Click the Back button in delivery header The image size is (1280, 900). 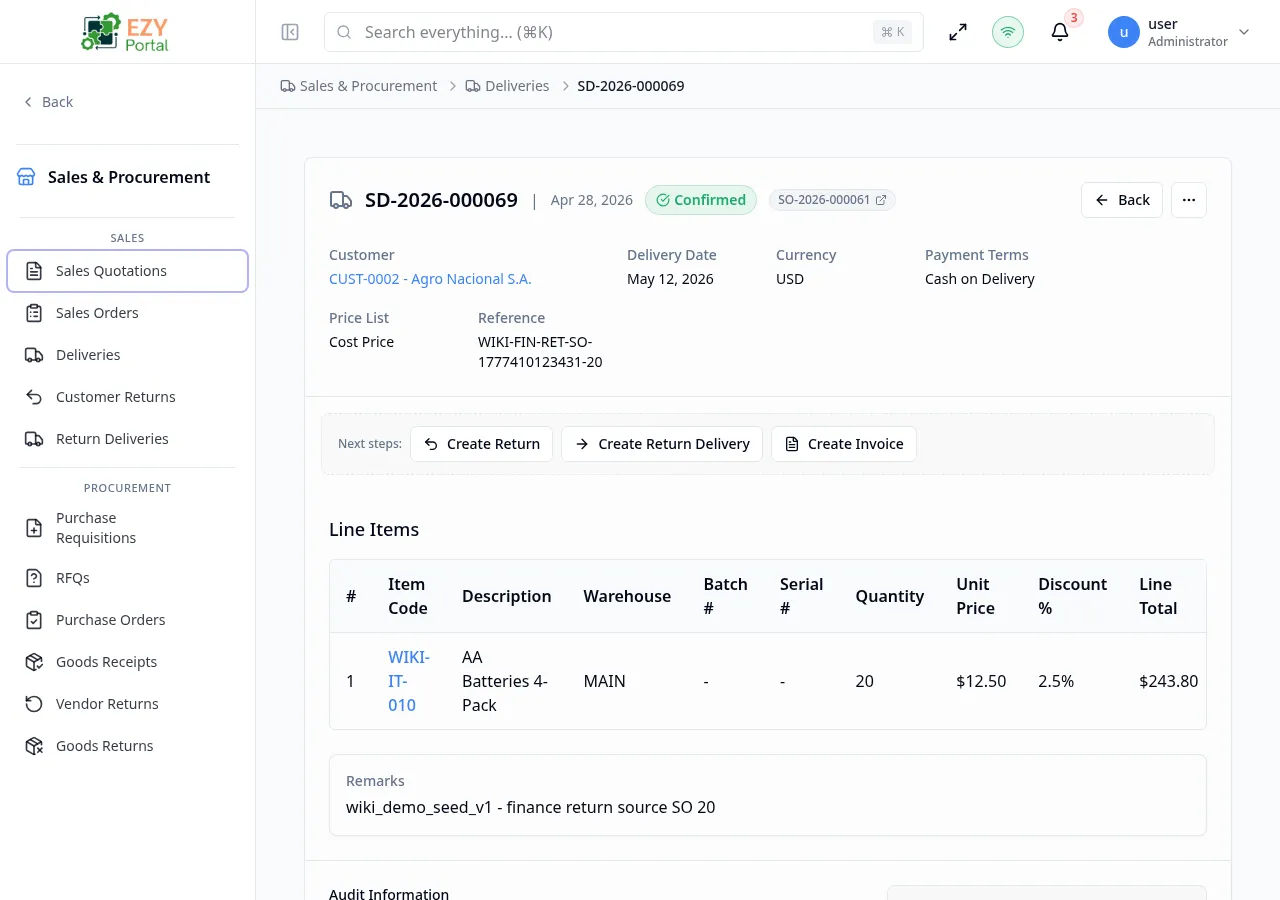(1122, 200)
